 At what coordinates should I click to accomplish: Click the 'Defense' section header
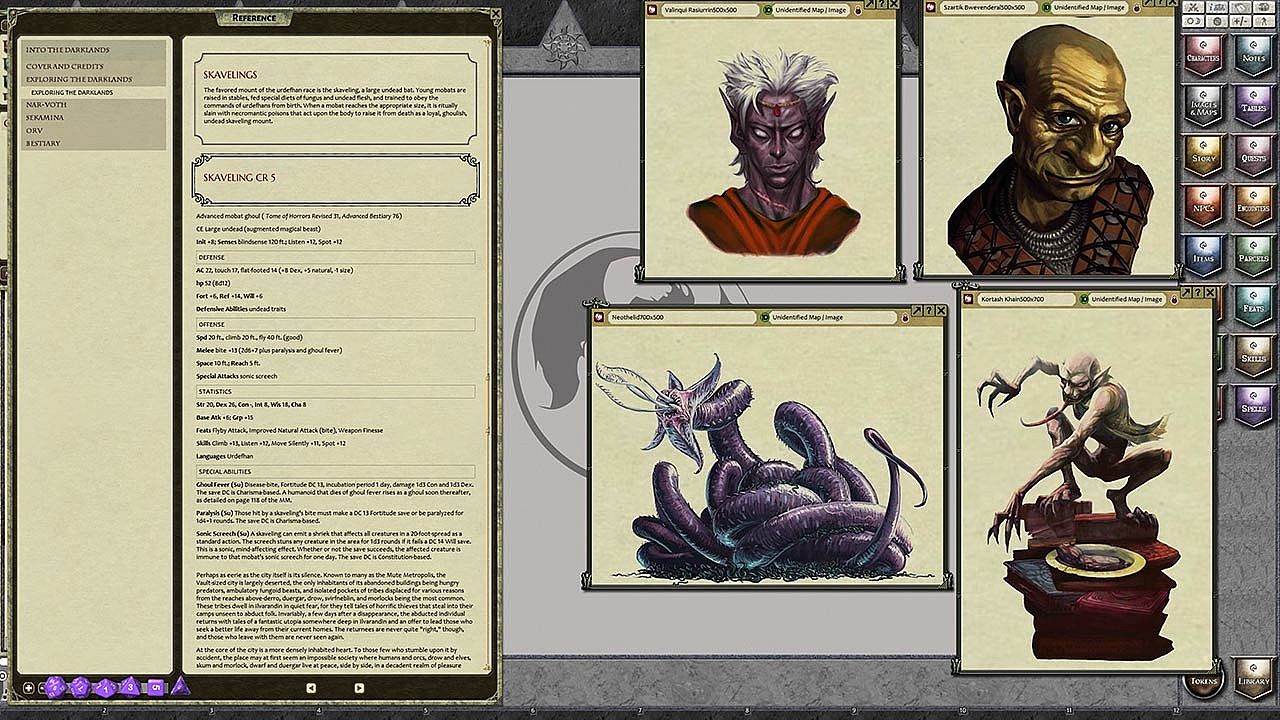[x=335, y=257]
